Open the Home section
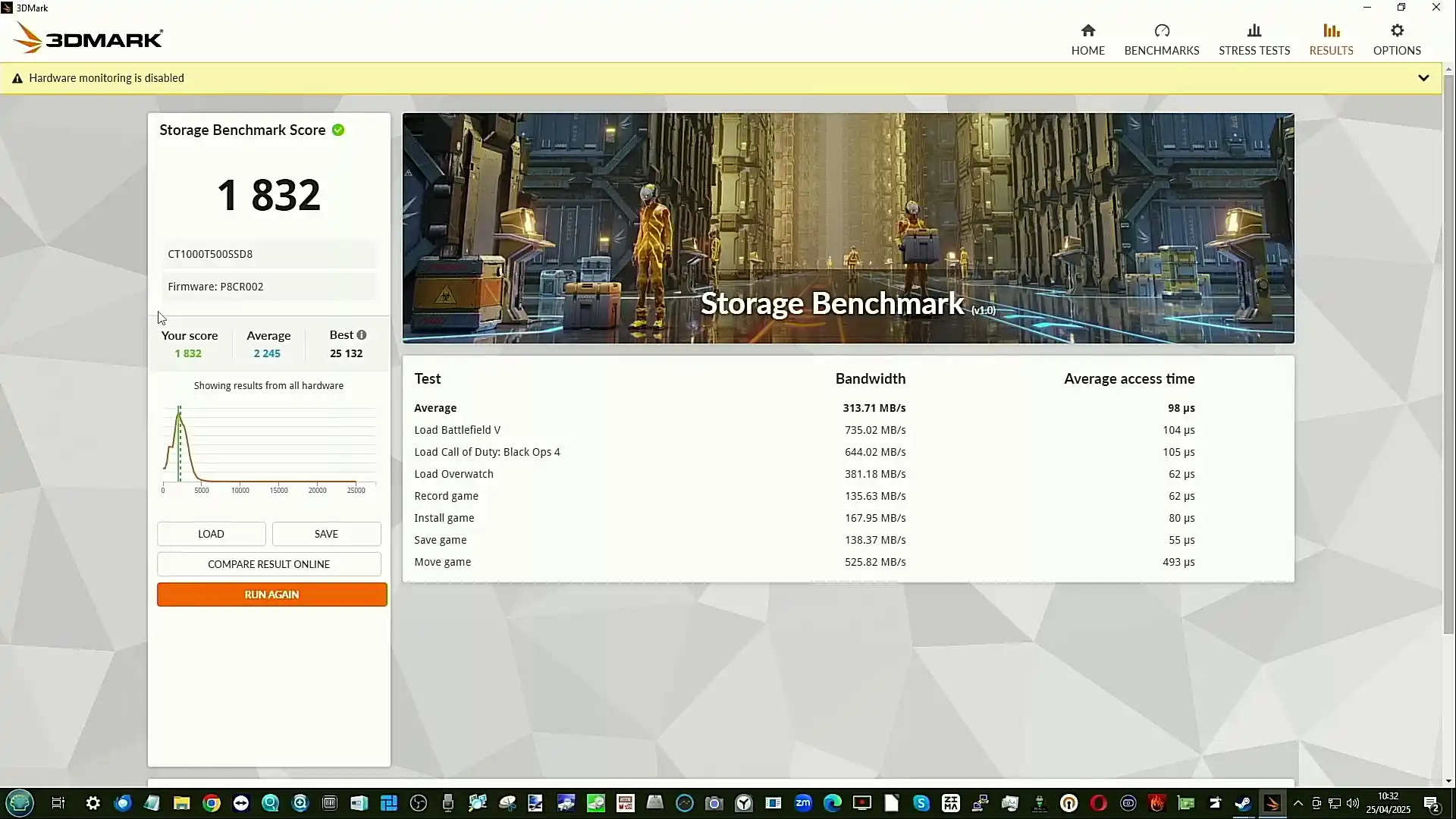This screenshot has height=819, width=1456. (1087, 39)
